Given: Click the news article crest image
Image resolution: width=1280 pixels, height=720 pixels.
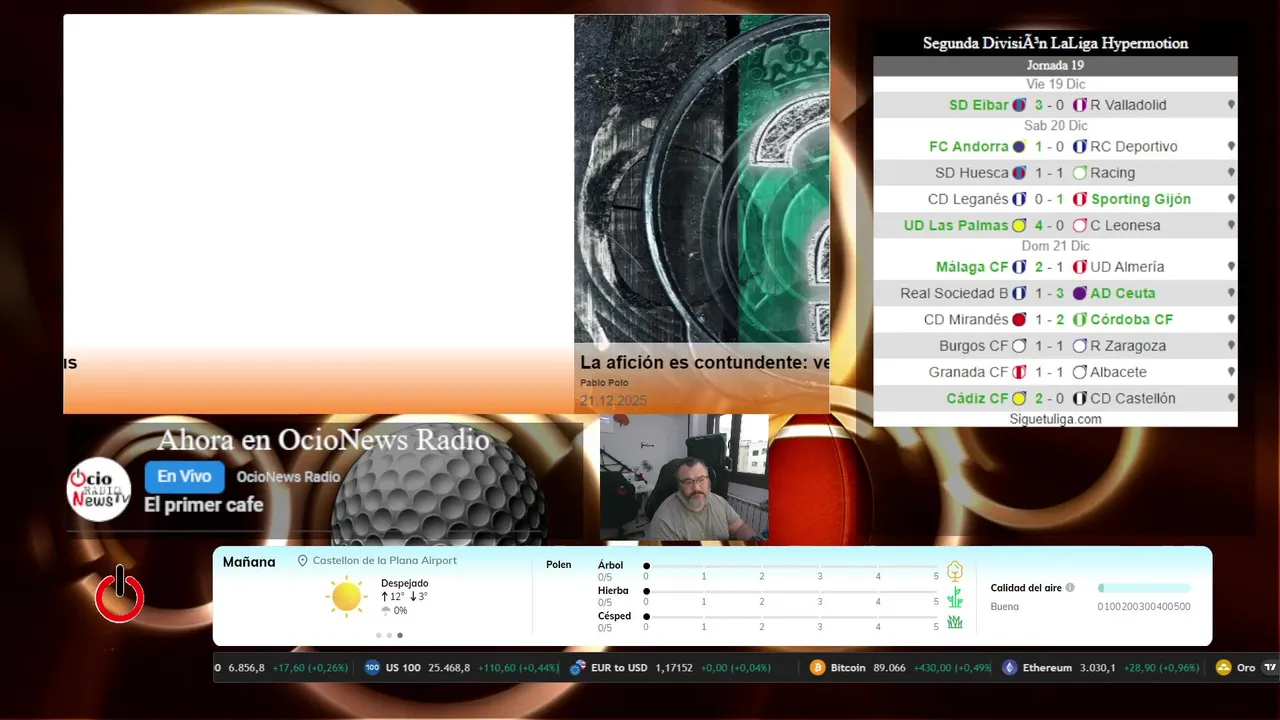Looking at the screenshot, I should (702, 179).
